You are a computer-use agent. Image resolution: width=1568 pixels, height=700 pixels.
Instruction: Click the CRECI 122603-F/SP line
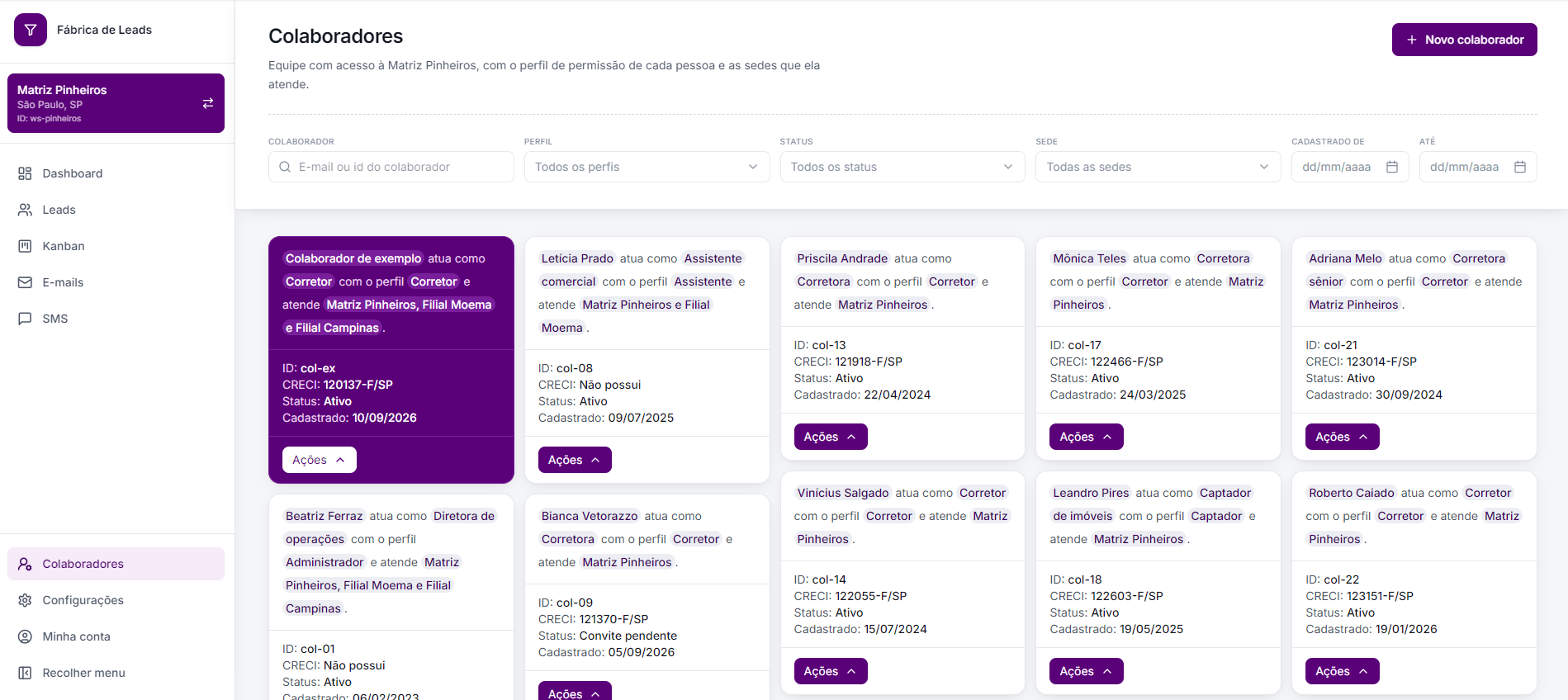tap(1106, 596)
